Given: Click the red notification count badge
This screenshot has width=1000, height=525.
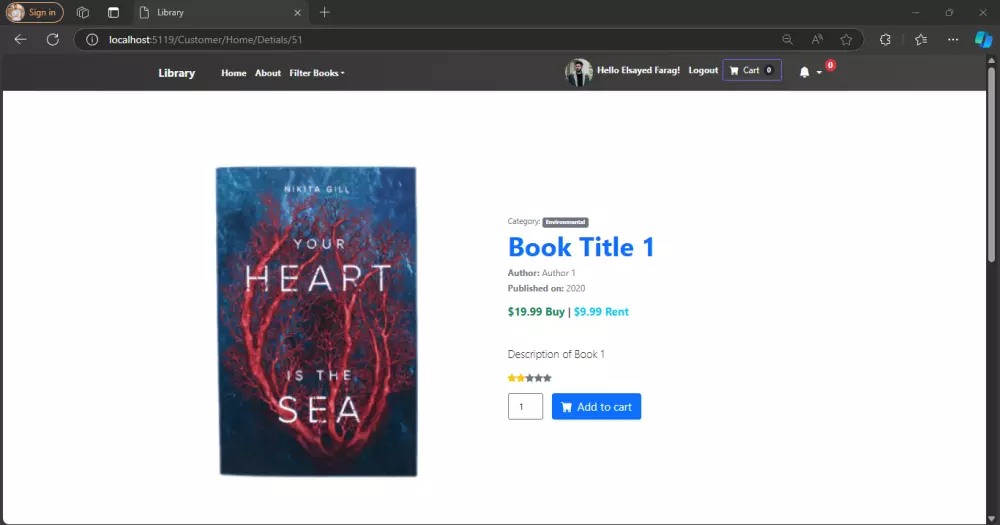Looking at the screenshot, I should click(x=830, y=65).
